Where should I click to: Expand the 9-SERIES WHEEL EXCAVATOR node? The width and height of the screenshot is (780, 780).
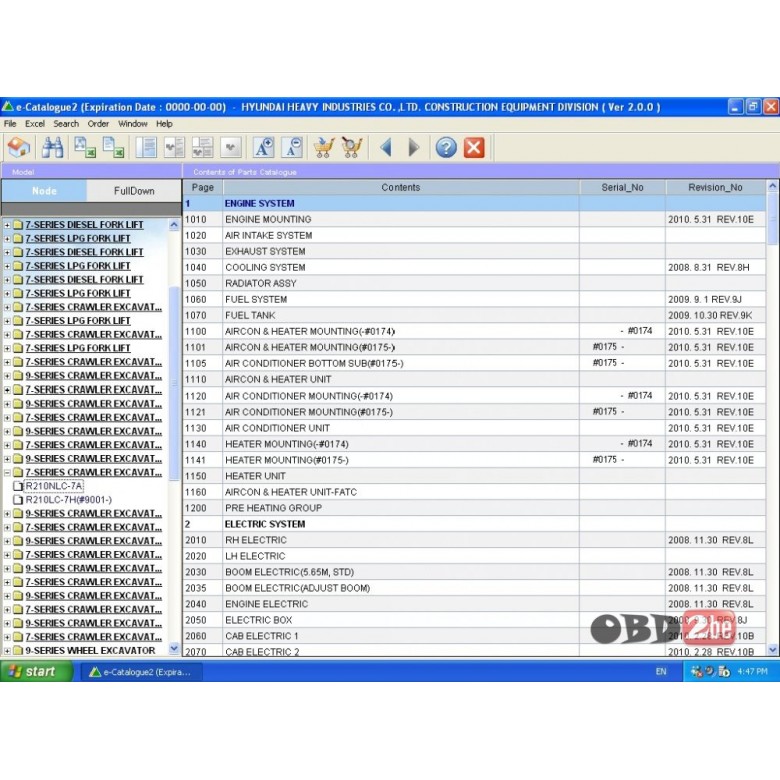pyautogui.click(x=7, y=650)
